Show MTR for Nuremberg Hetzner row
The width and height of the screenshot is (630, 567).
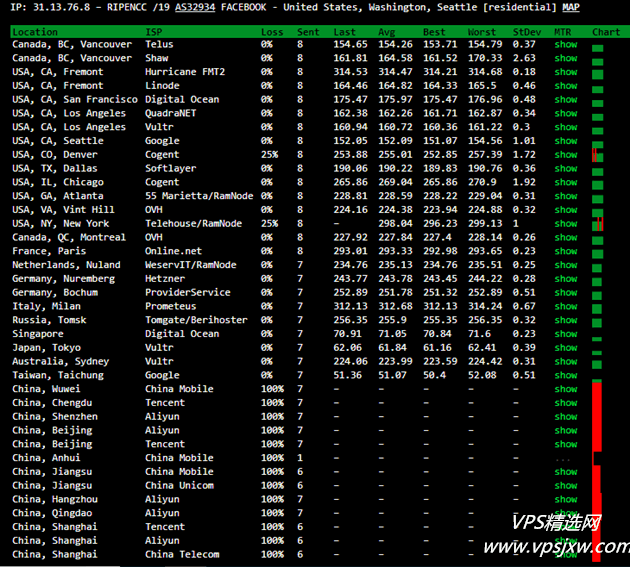[566, 279]
